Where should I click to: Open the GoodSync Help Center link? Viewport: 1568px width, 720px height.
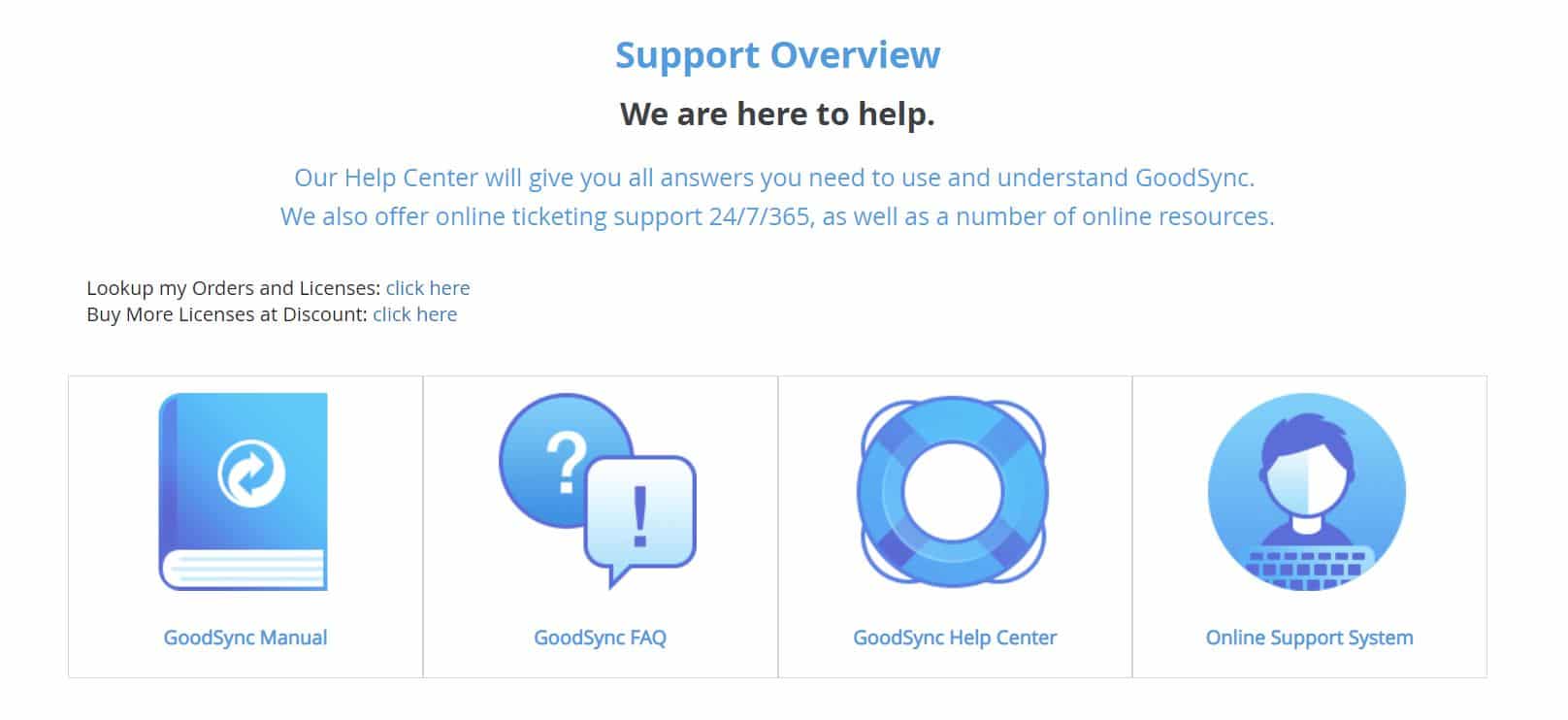[x=955, y=638]
